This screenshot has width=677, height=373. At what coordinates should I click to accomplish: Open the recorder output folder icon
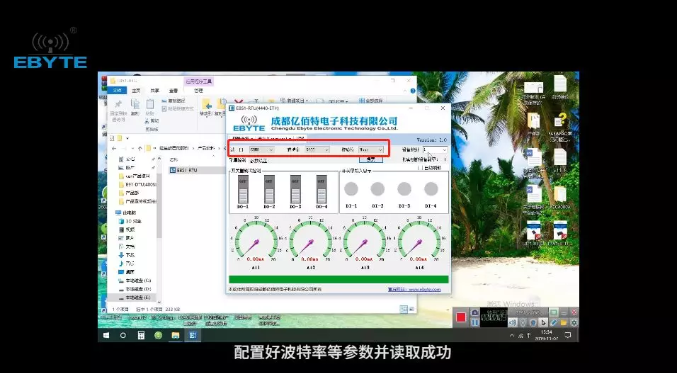point(564,322)
